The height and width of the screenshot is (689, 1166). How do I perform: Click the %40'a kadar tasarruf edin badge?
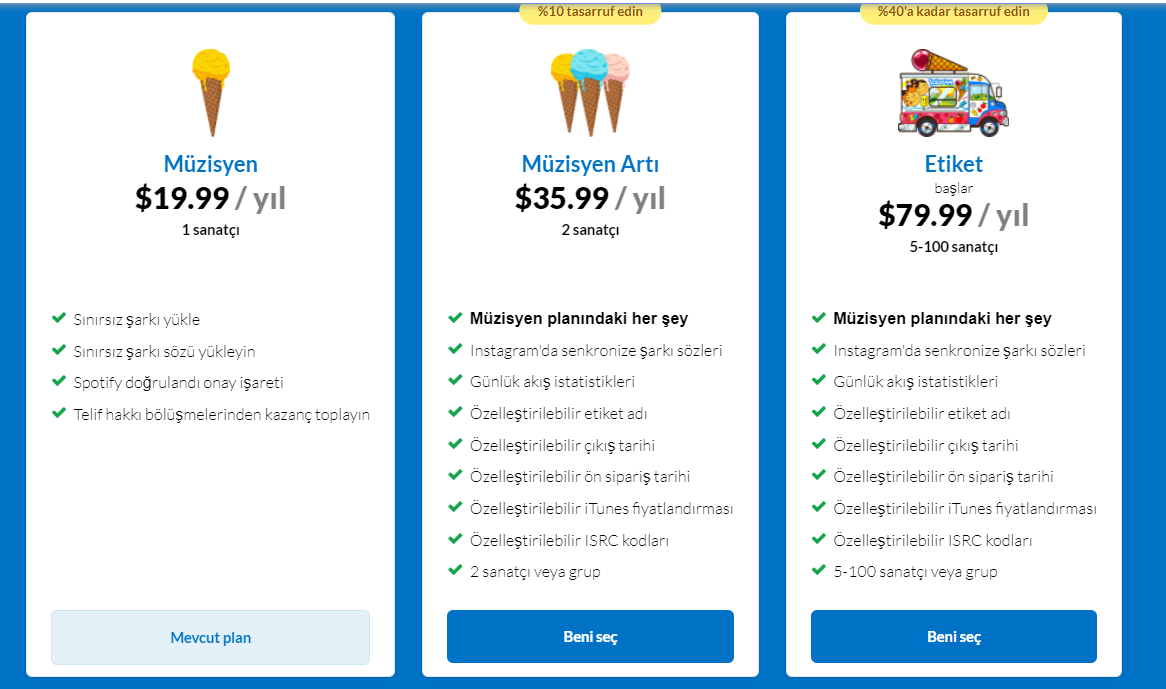[x=953, y=12]
